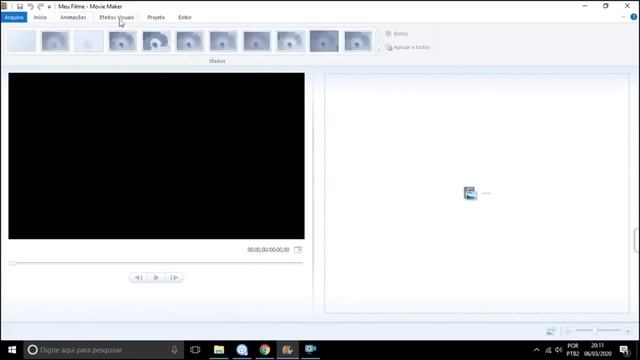The width and height of the screenshot is (640, 360).
Task: Click Movie Maker taskbar icon
Action: [287, 350]
